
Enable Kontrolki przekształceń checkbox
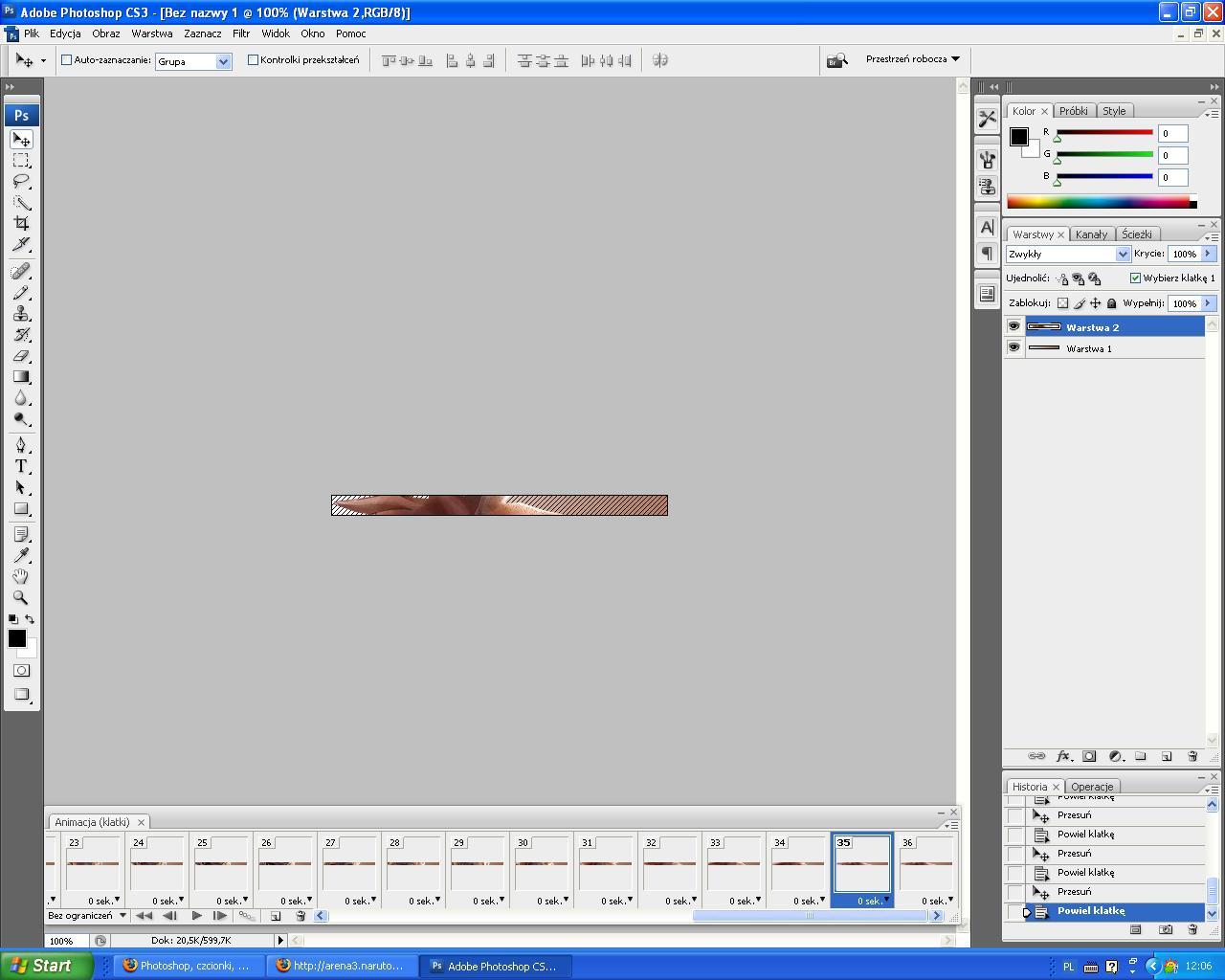click(253, 59)
